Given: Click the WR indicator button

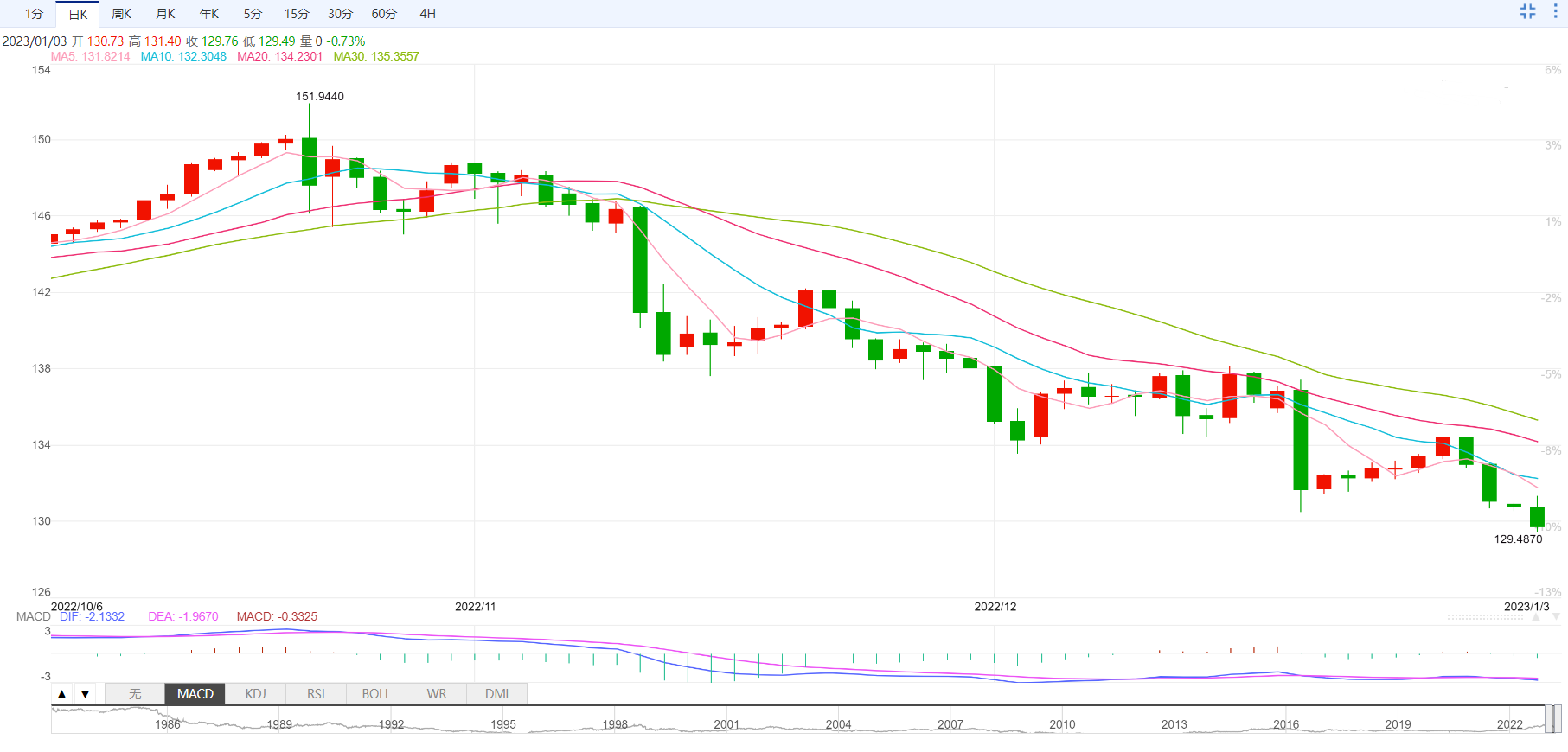Looking at the screenshot, I should [x=437, y=694].
